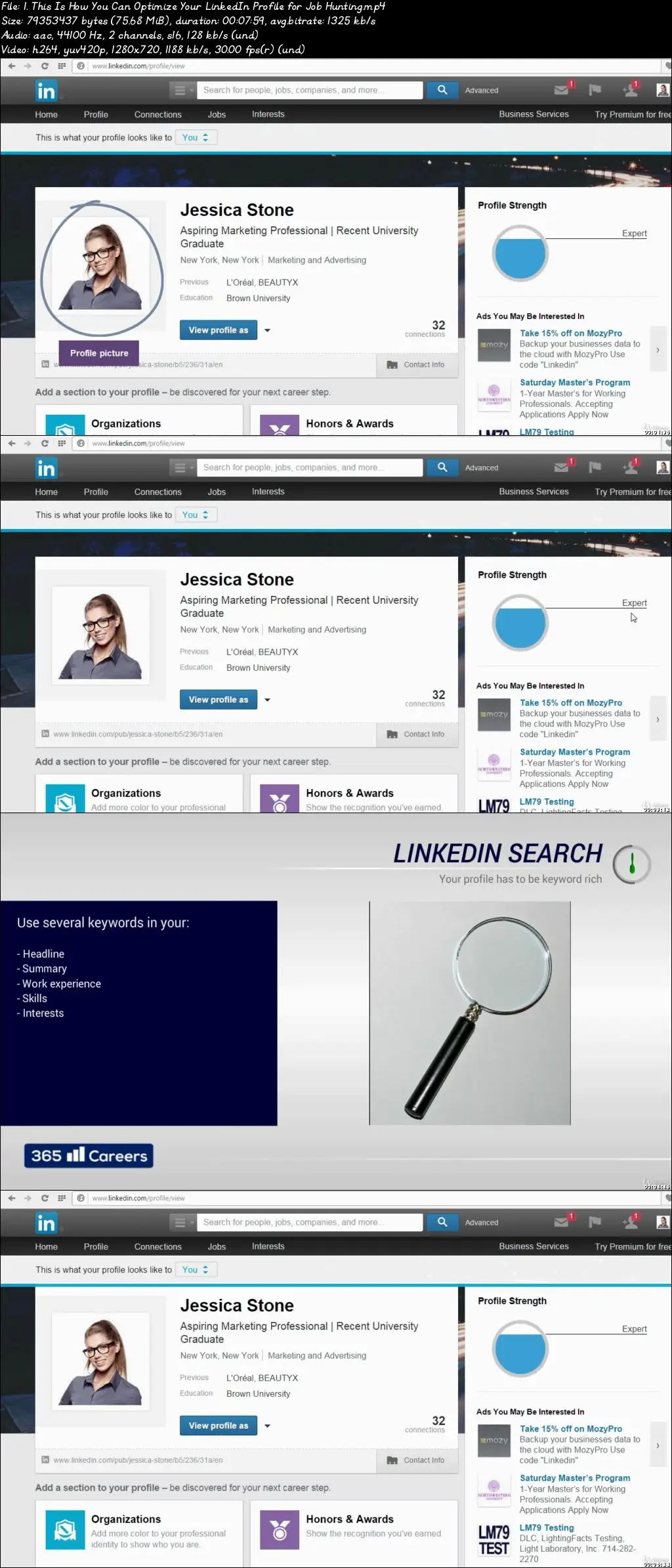
Task: Bottom frame: click the LinkedIn logo
Action: (46, 1223)
